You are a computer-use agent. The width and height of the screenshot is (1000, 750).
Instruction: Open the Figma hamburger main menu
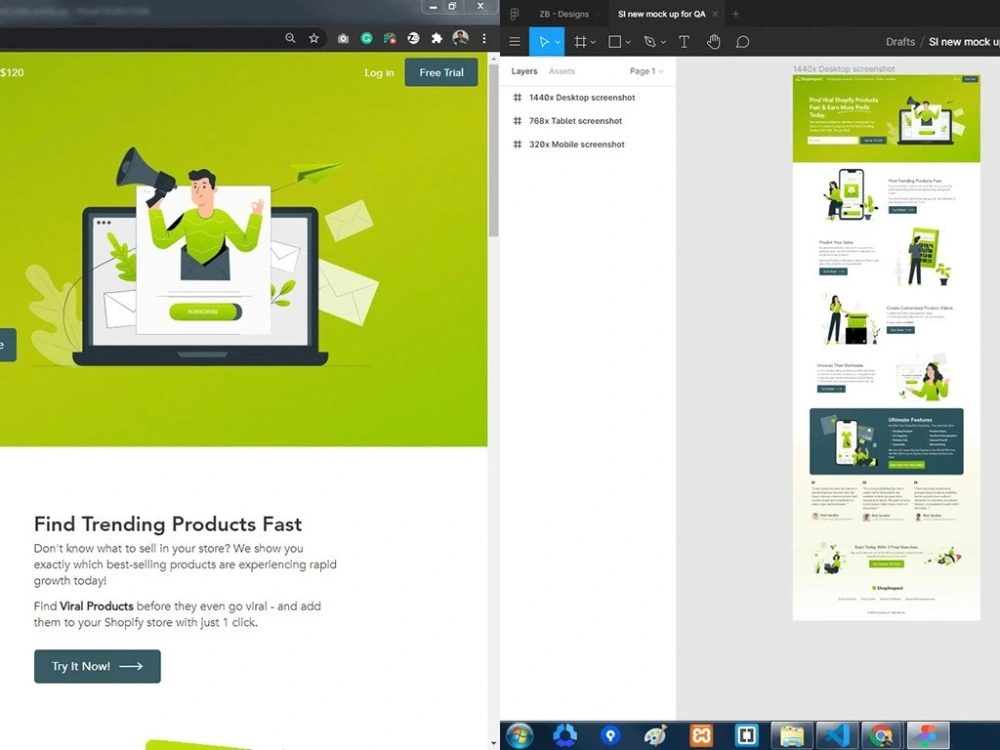[x=515, y=42]
